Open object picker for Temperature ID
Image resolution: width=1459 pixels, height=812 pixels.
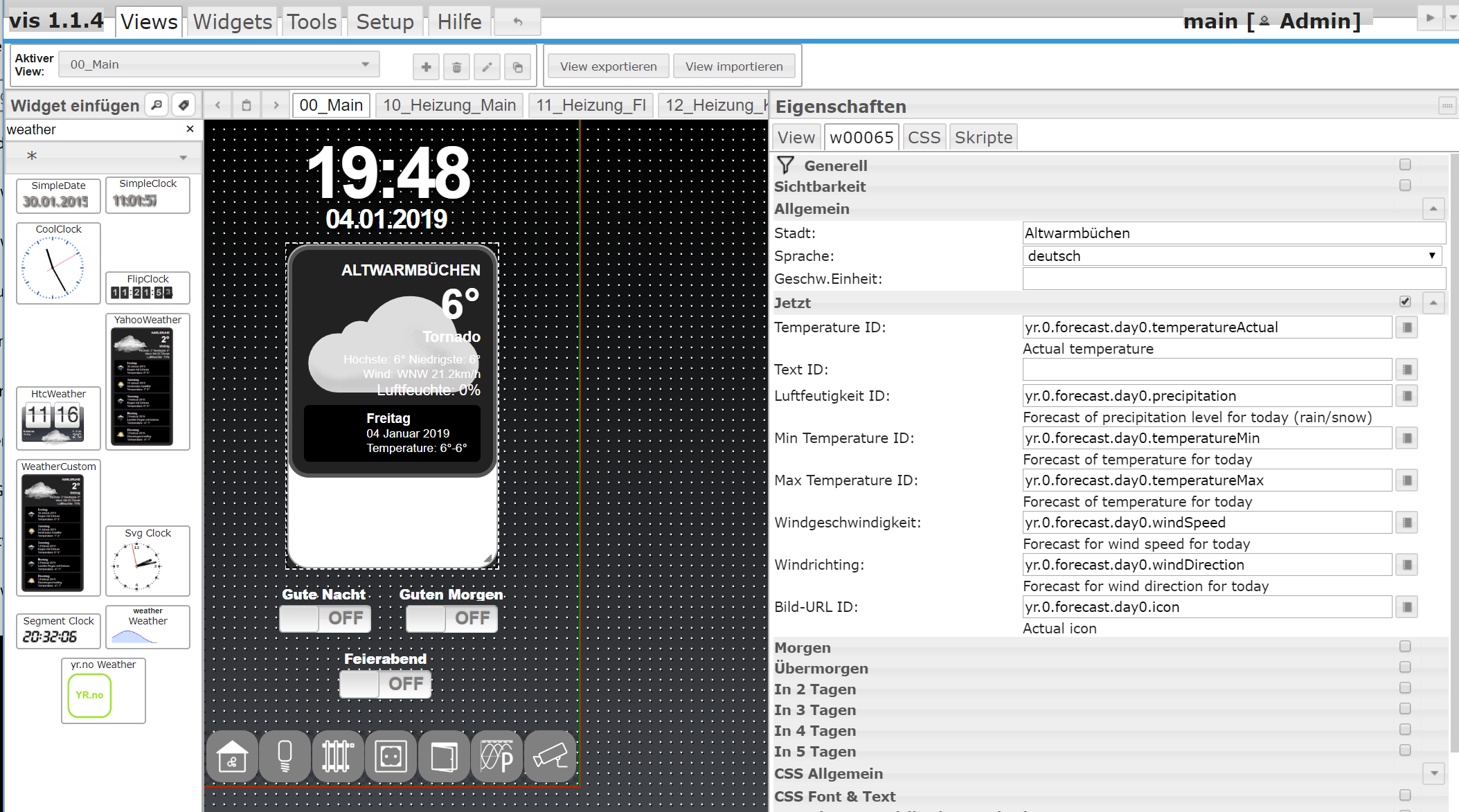1406,327
